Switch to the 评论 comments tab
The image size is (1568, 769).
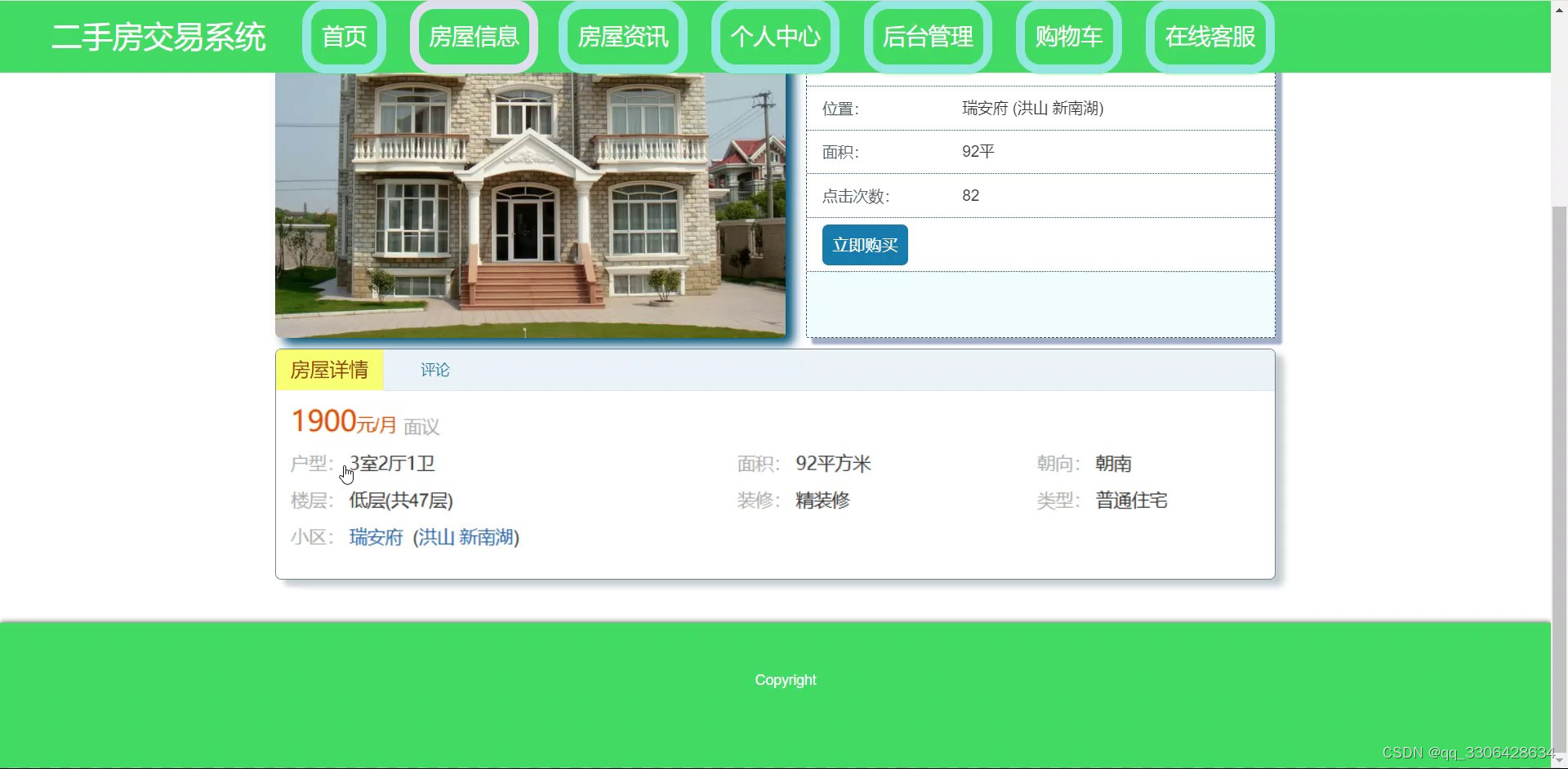(434, 370)
